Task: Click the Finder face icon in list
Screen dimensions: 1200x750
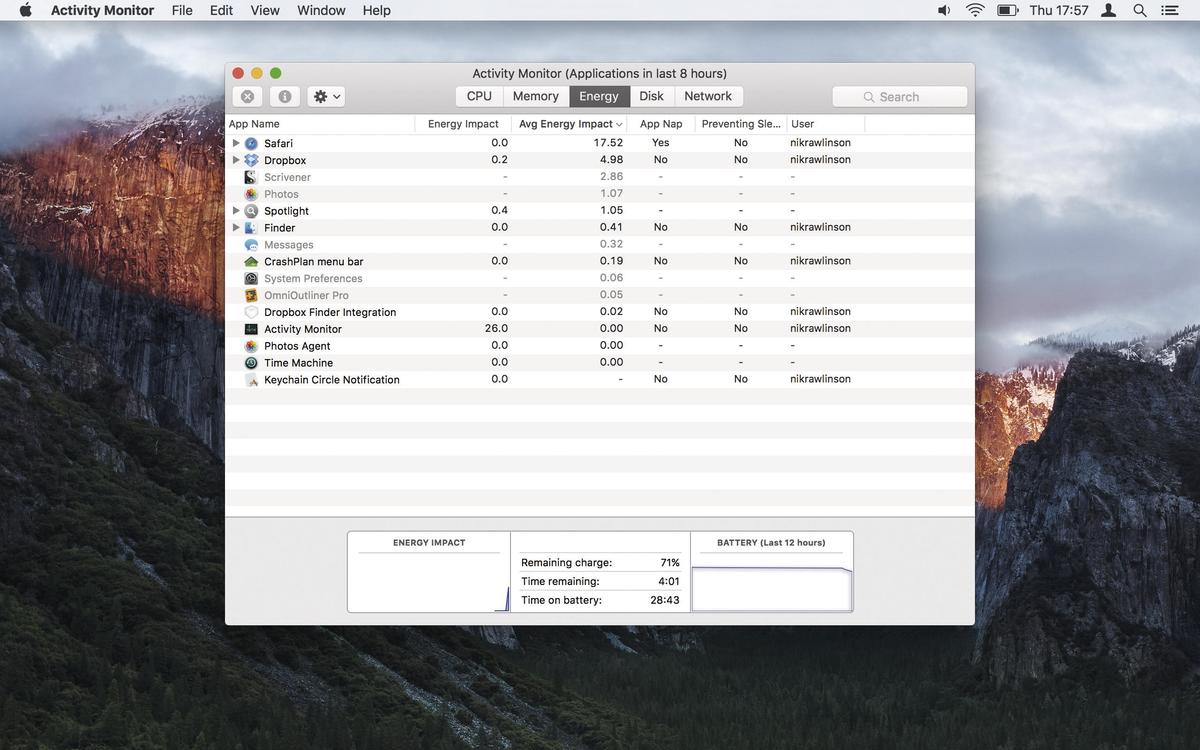Action: click(251, 228)
